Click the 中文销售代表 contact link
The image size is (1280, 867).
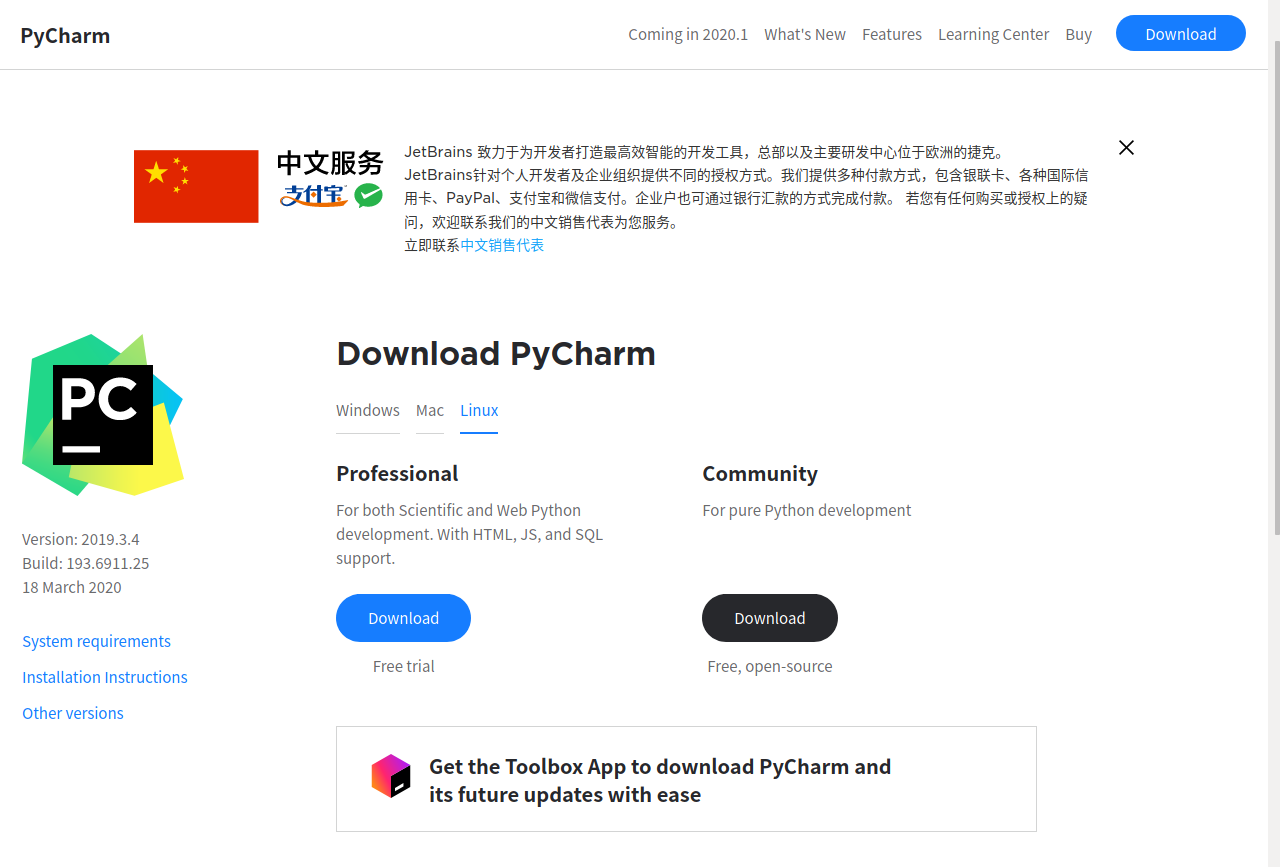tap(502, 245)
